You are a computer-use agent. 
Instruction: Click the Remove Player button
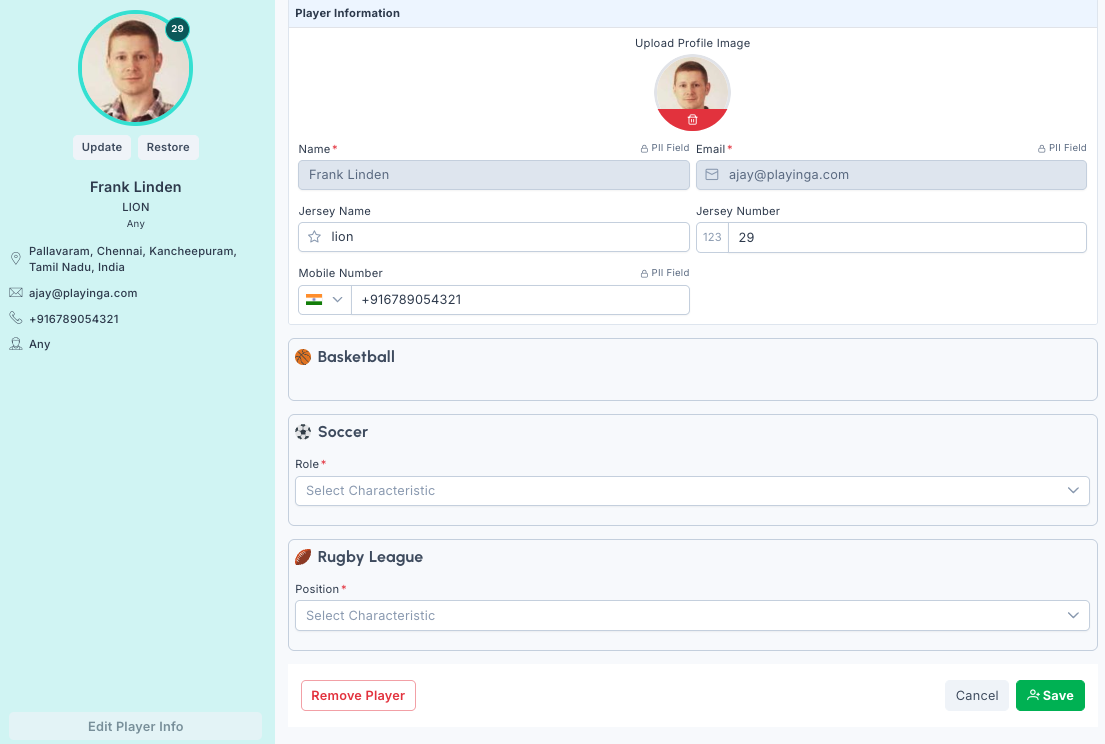[358, 696]
